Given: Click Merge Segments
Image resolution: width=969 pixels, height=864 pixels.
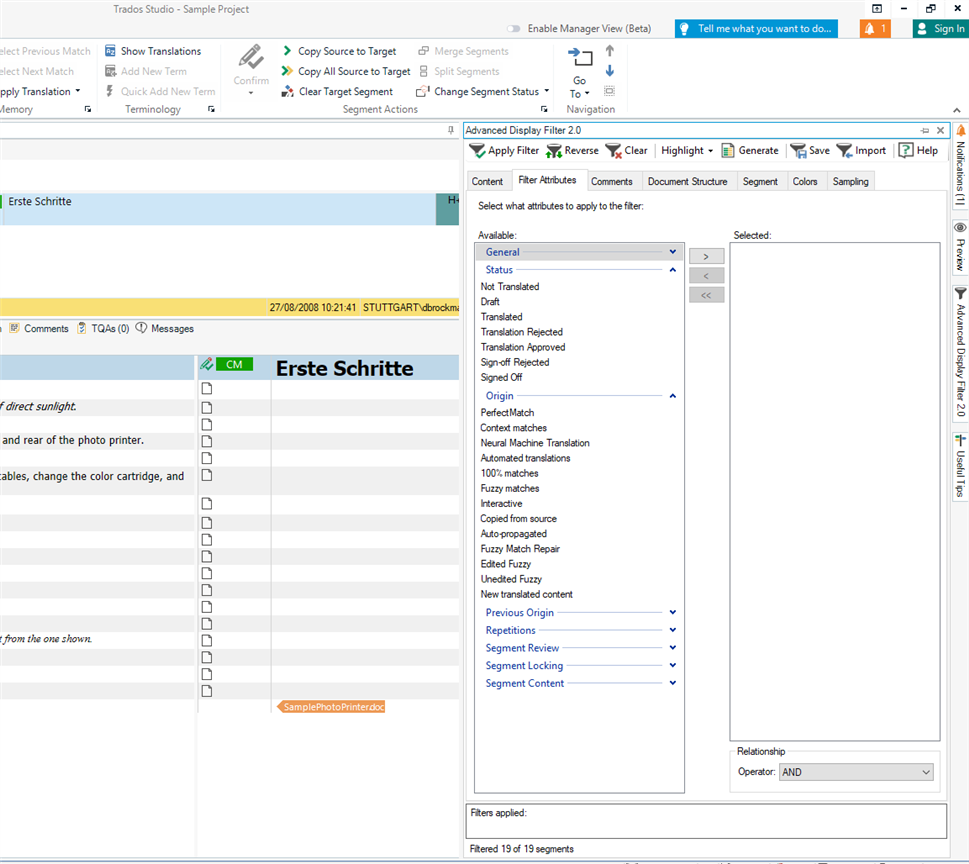Looking at the screenshot, I should point(463,51).
